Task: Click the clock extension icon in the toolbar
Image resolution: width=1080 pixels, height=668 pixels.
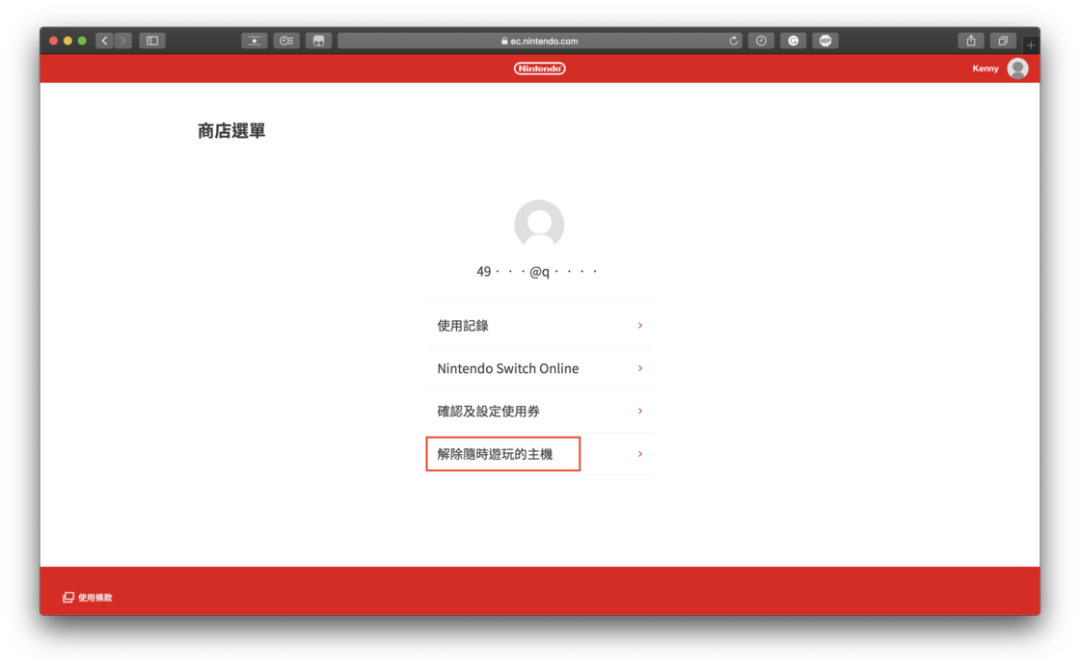Action: click(761, 41)
